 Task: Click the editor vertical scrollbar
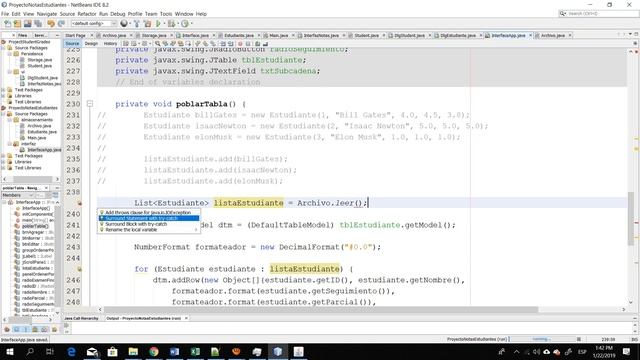[x=631, y=218]
